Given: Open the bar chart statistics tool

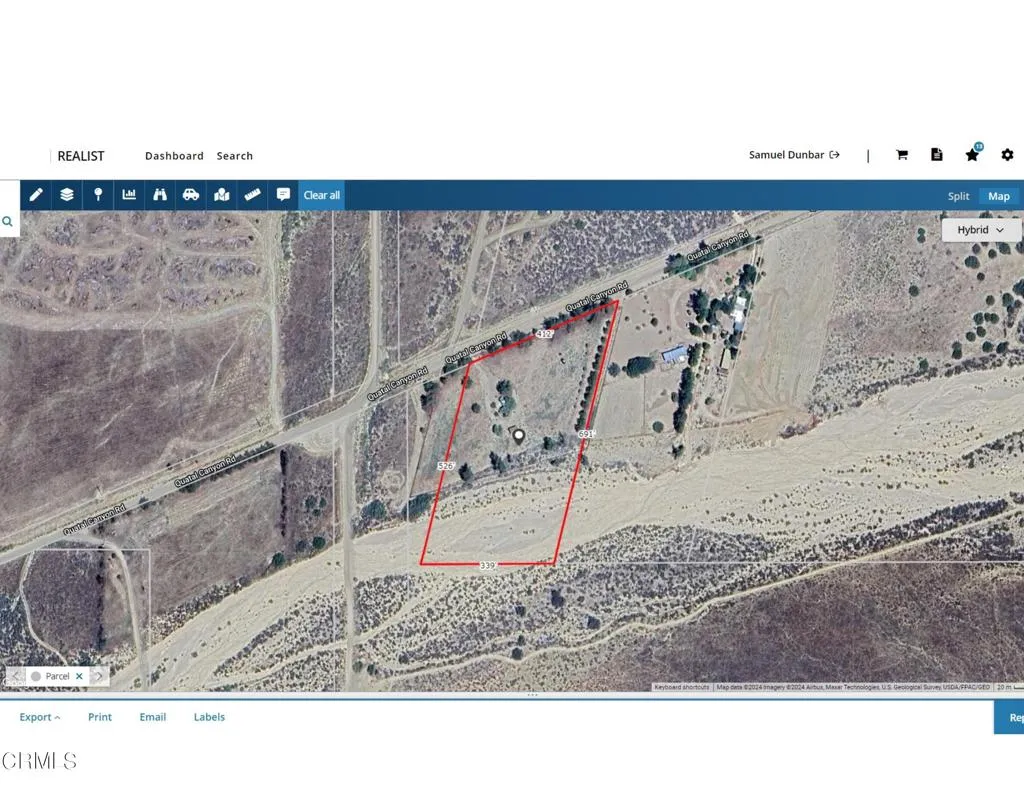Looking at the screenshot, I should pos(129,195).
